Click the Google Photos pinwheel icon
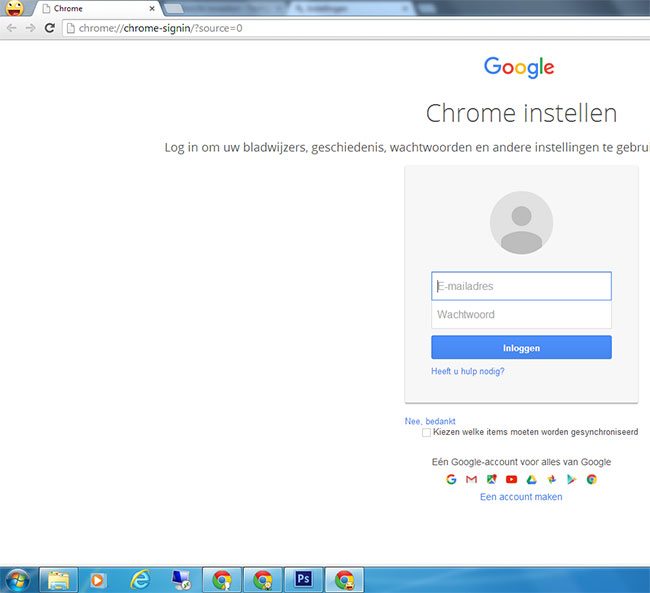This screenshot has height=593, width=650. point(551,479)
